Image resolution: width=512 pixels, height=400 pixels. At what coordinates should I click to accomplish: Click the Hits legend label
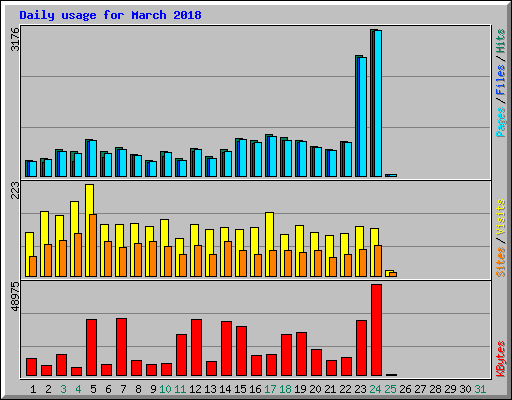(x=500, y=41)
